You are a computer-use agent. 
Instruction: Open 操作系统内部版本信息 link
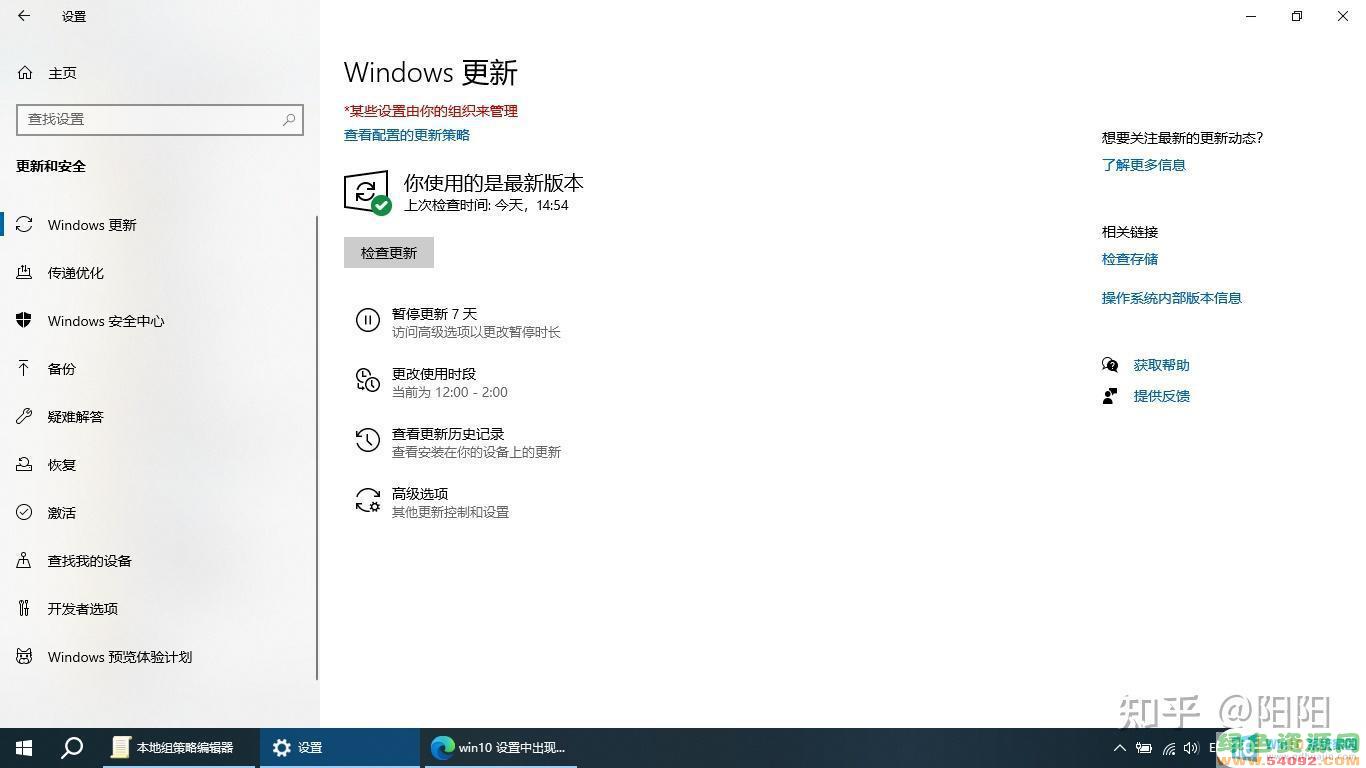pos(1172,298)
